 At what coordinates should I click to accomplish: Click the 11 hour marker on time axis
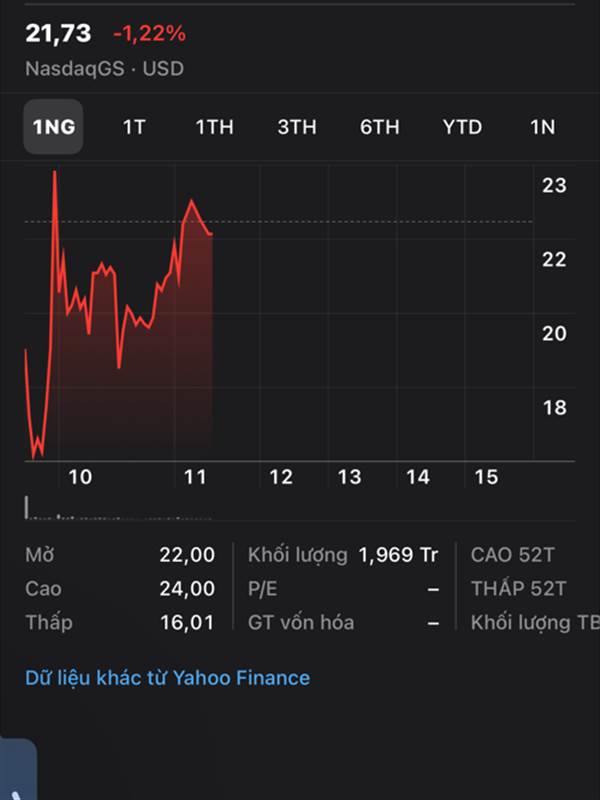point(196,477)
